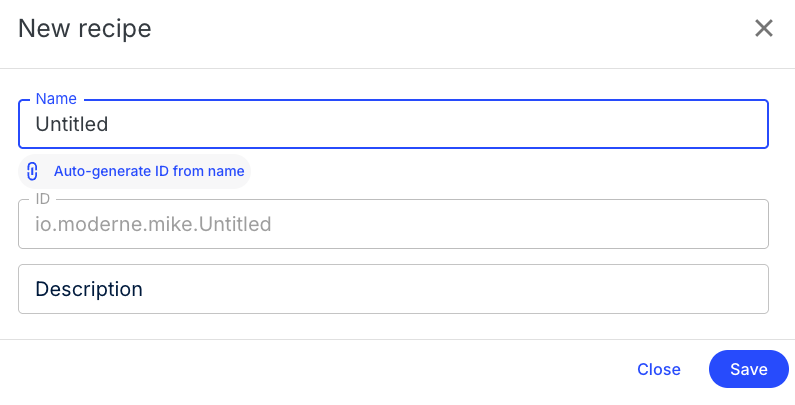Select the Description field
This screenshot has height=405, width=795.
(x=392, y=289)
